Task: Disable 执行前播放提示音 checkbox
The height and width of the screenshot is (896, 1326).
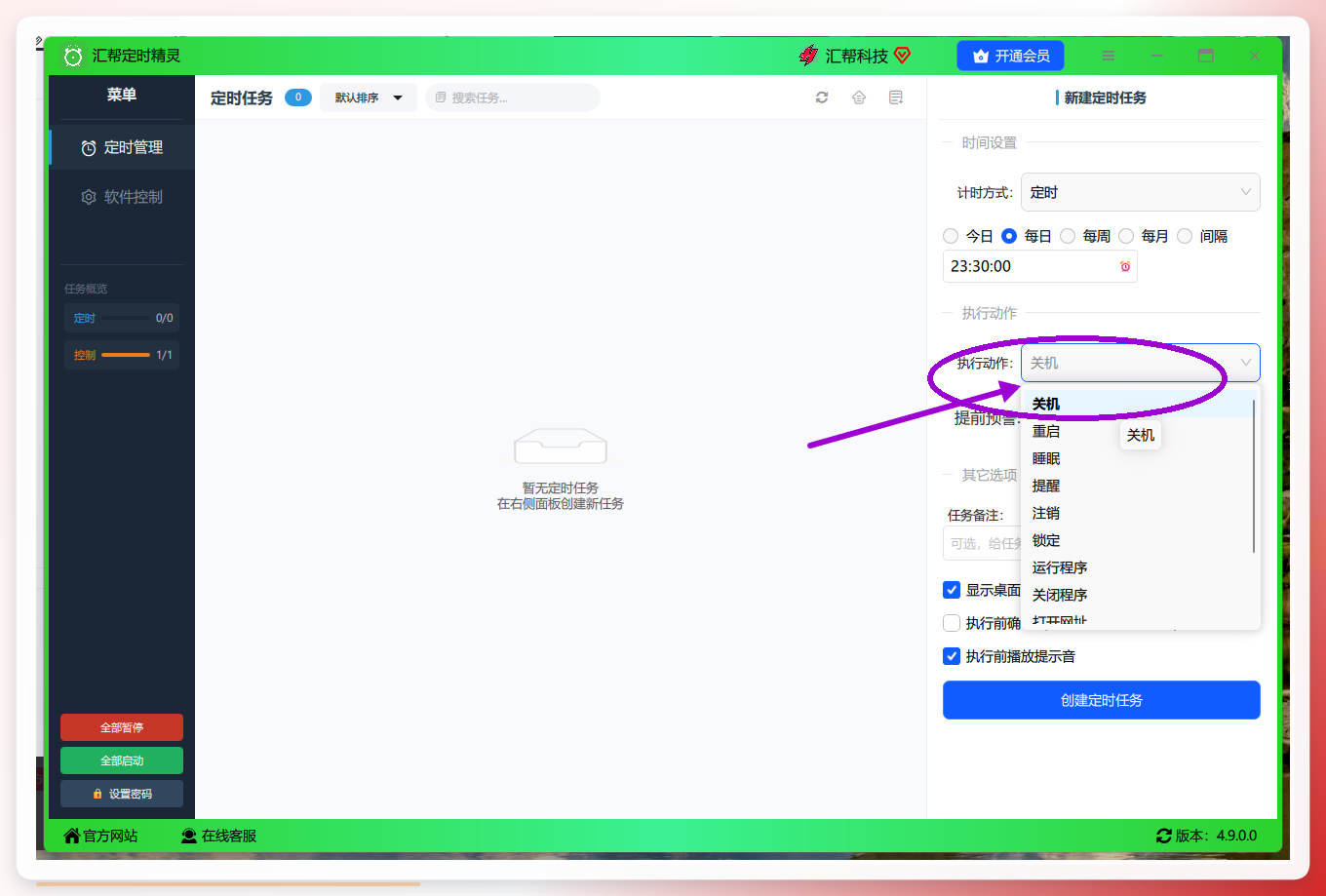Action: point(952,656)
